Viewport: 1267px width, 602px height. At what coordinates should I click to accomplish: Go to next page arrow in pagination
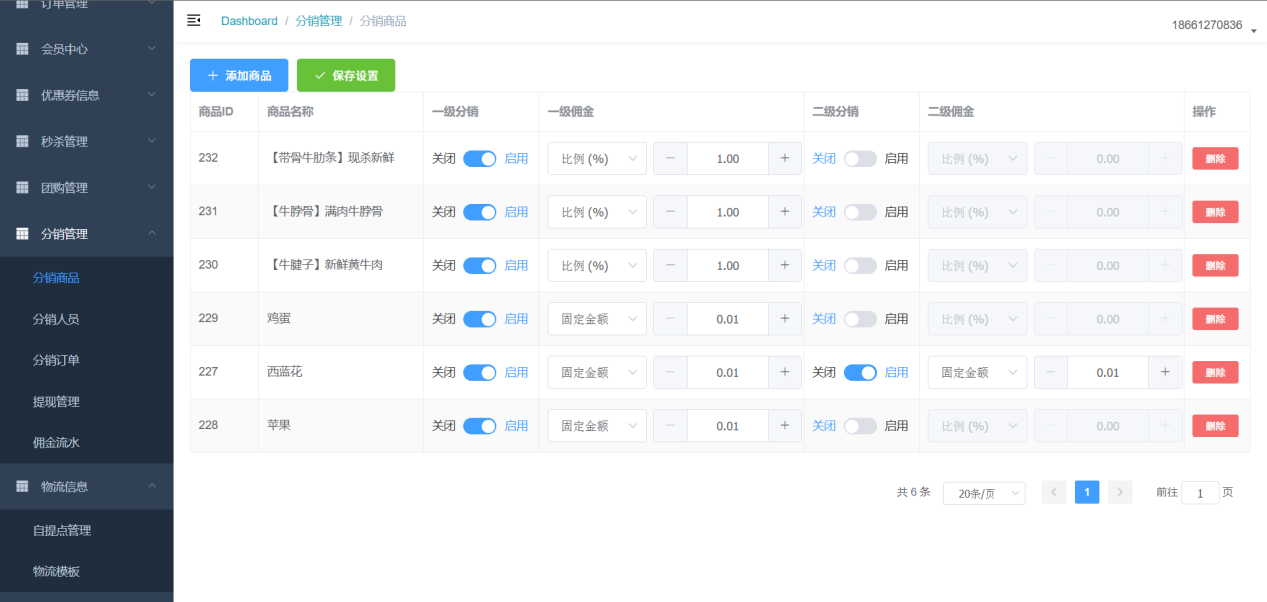pyautogui.click(x=1120, y=492)
